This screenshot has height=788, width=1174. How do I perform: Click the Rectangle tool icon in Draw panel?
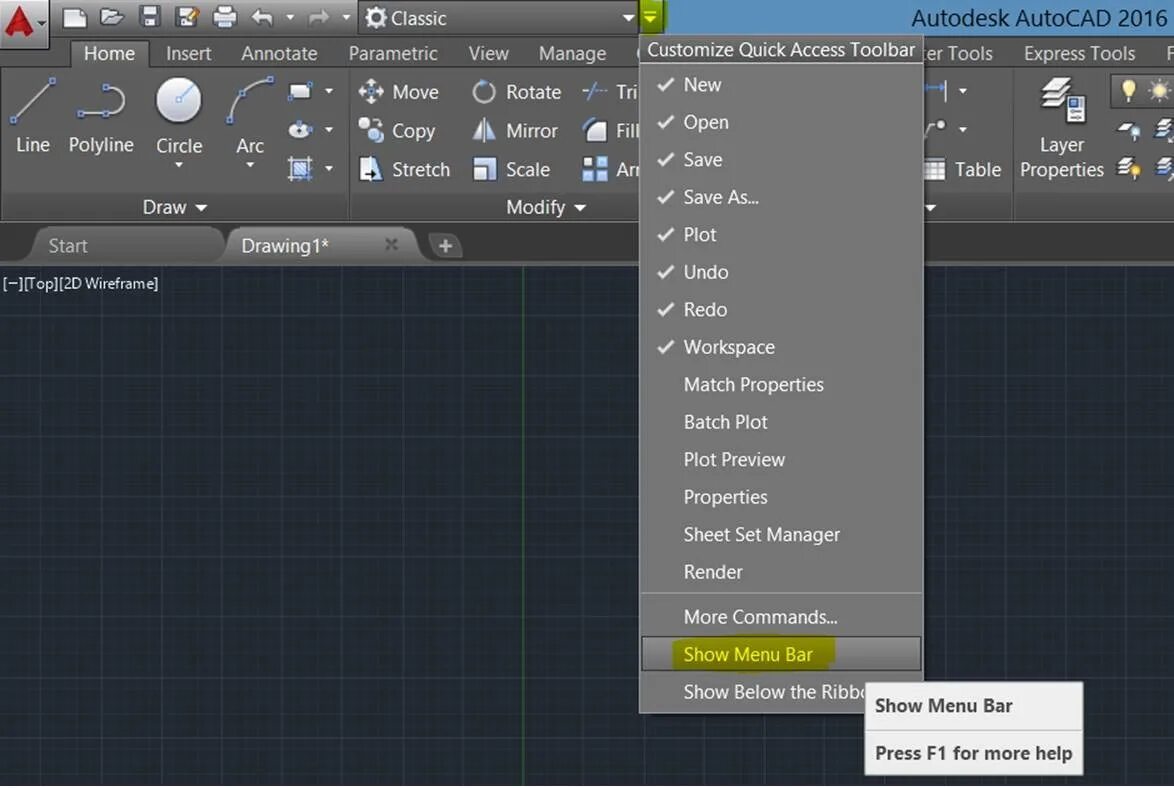(x=300, y=91)
